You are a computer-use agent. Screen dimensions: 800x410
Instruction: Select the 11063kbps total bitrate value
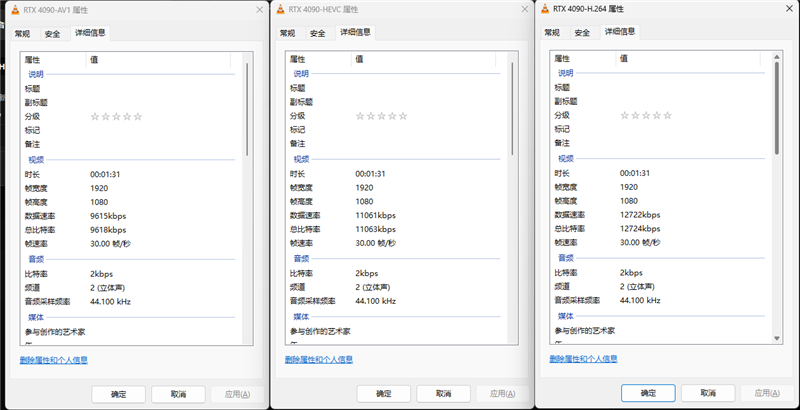coord(376,229)
